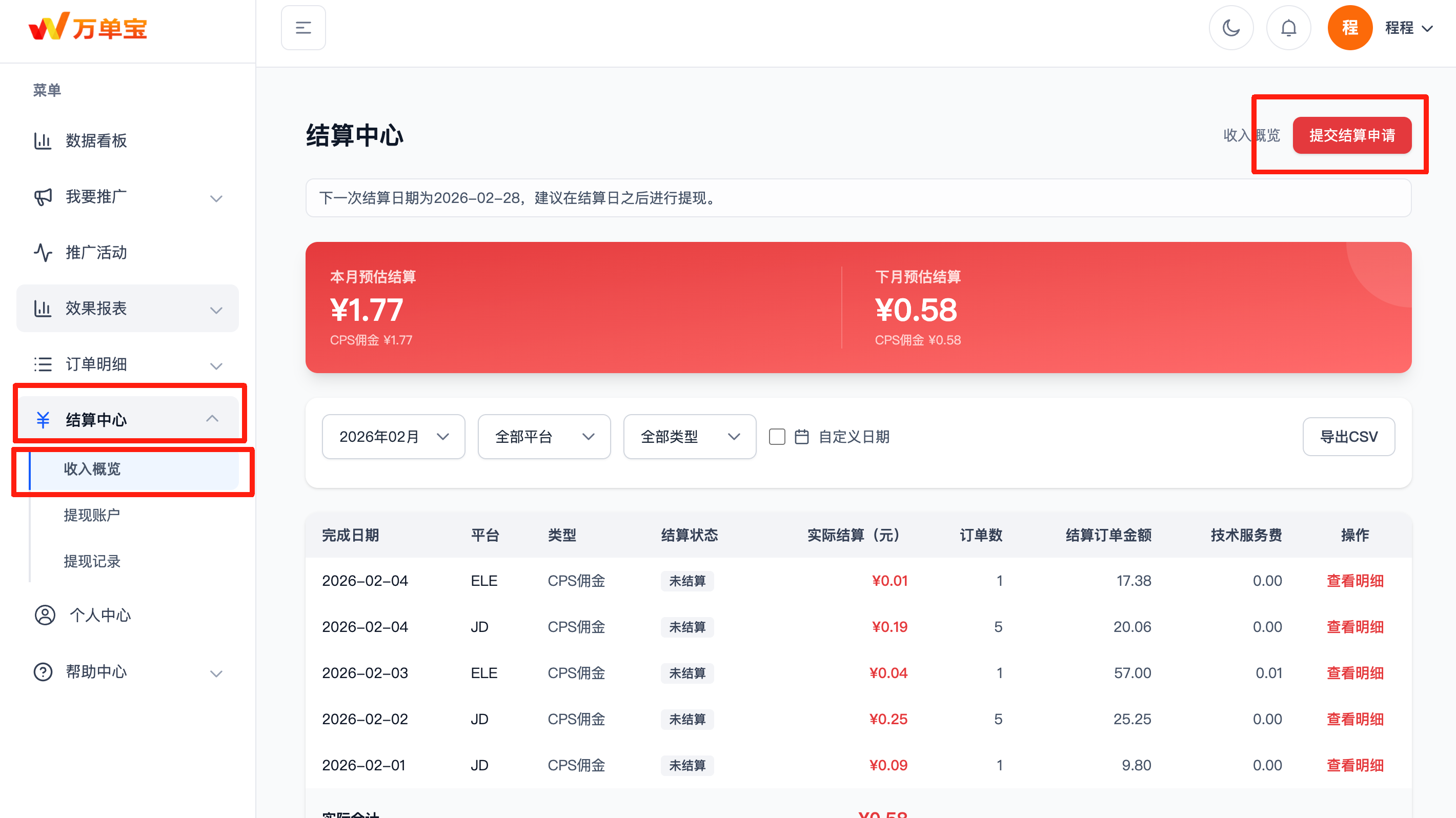Click the 推广活动 activity pulse icon

click(43, 253)
